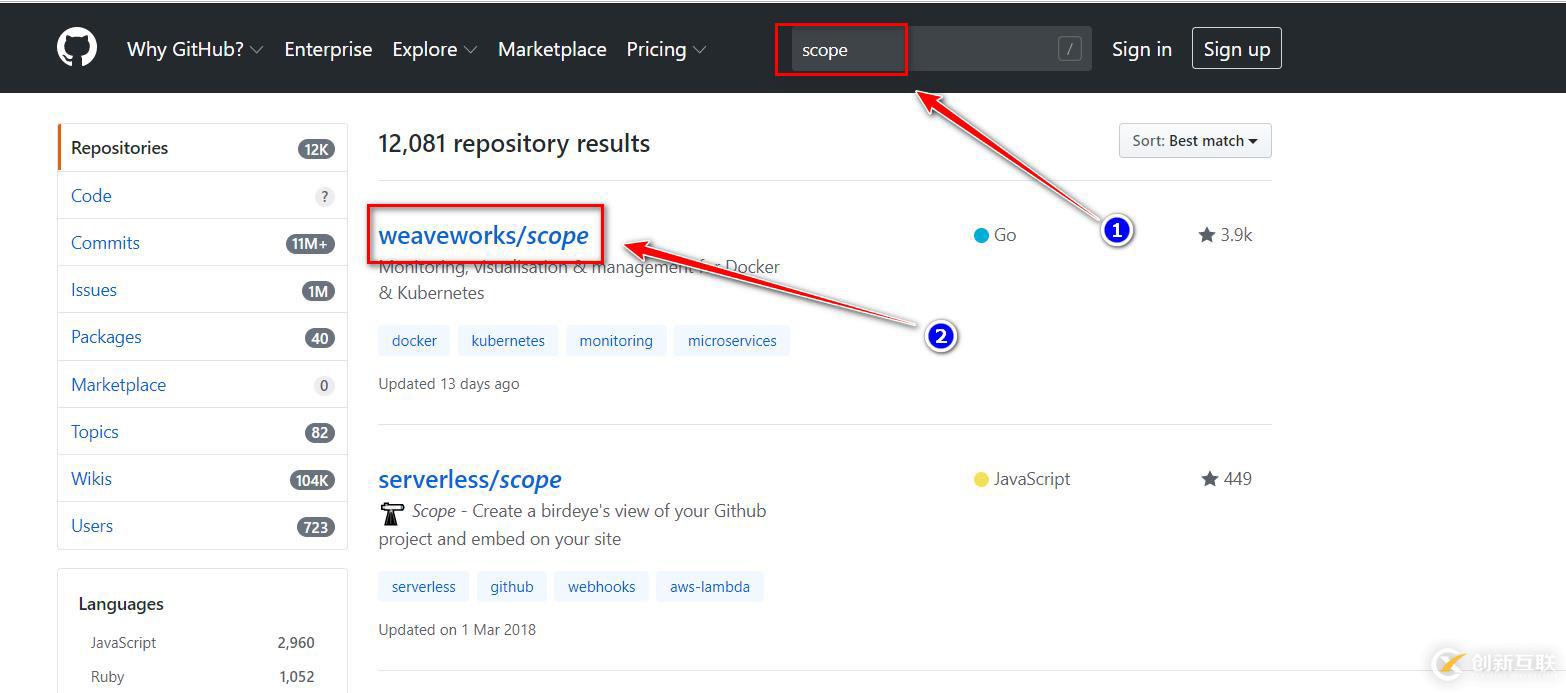Viewport: 1566px width, 693px height.
Task: Select the Commits results filter
Action: [x=203, y=243]
